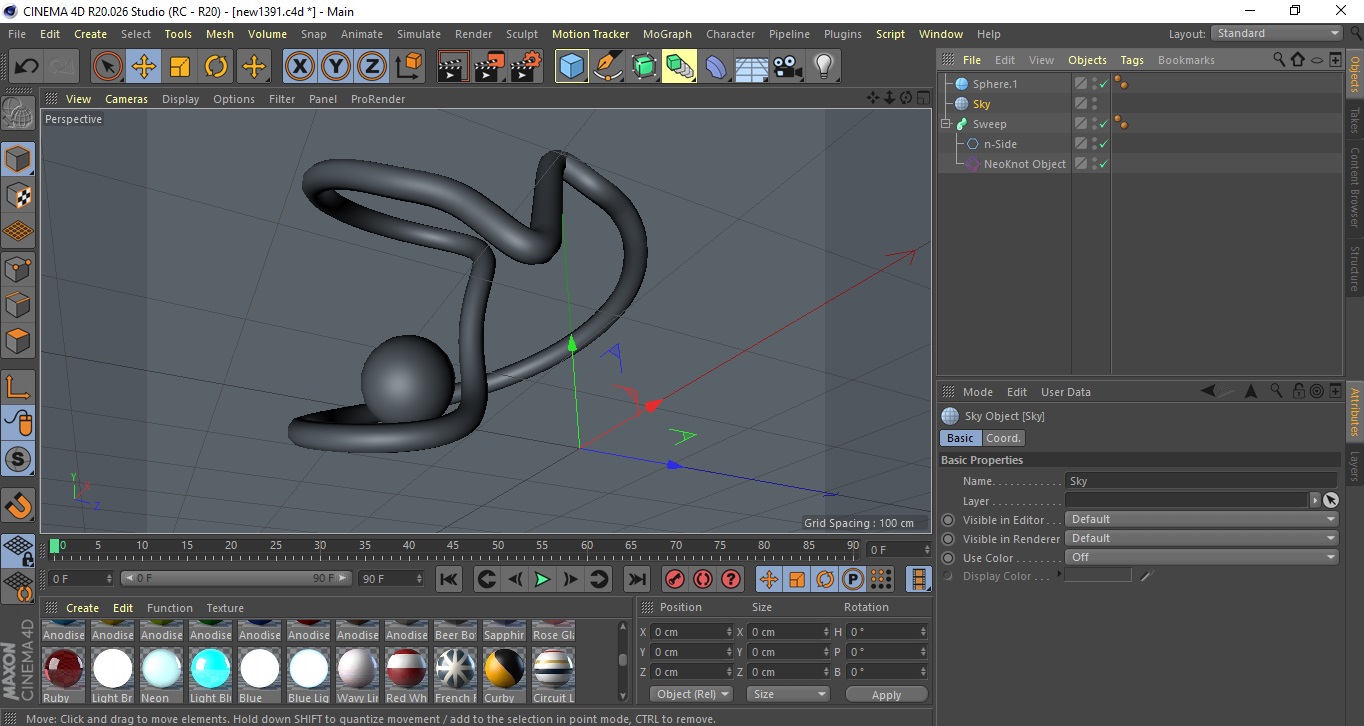Open the material manager Function menu

[x=170, y=608]
